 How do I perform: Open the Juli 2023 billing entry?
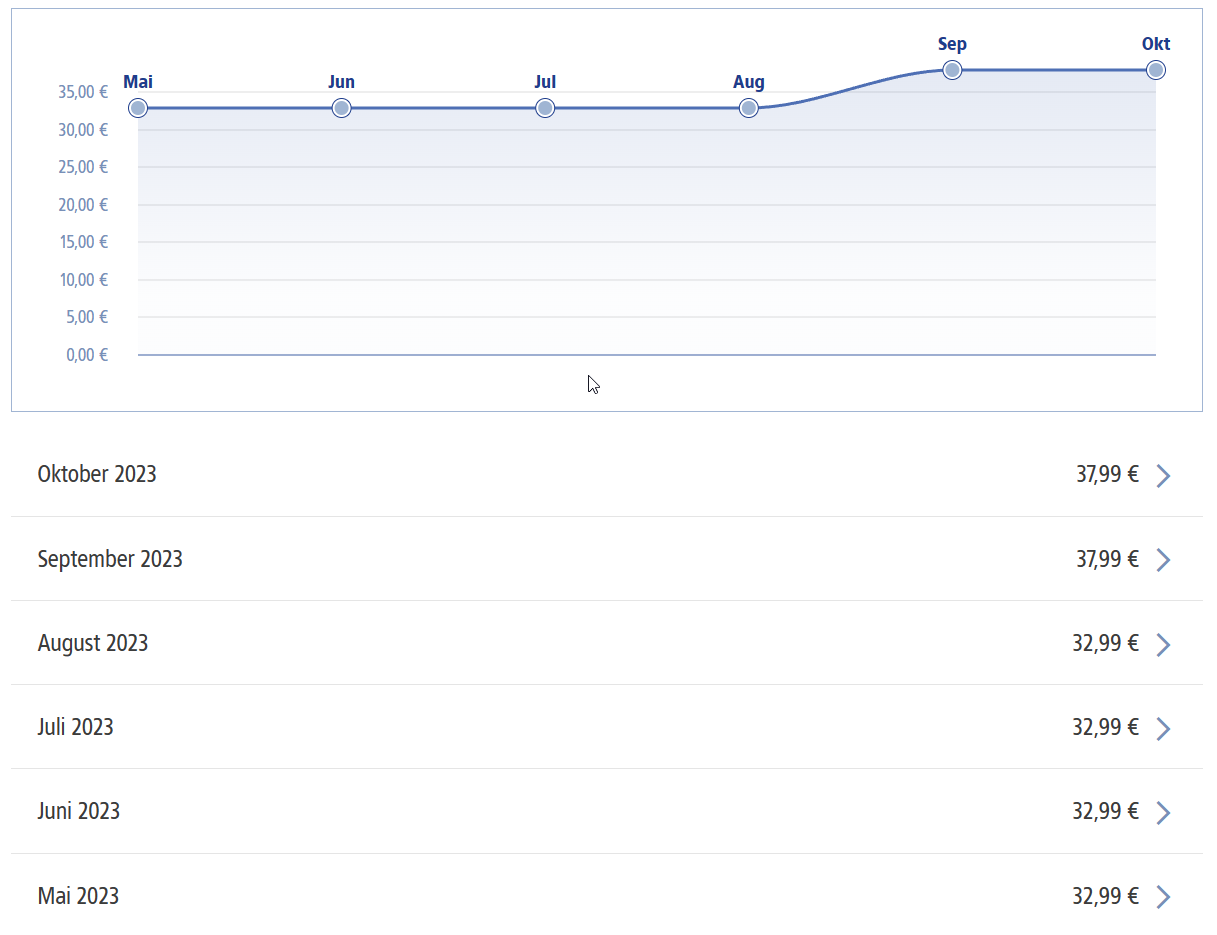click(76, 727)
